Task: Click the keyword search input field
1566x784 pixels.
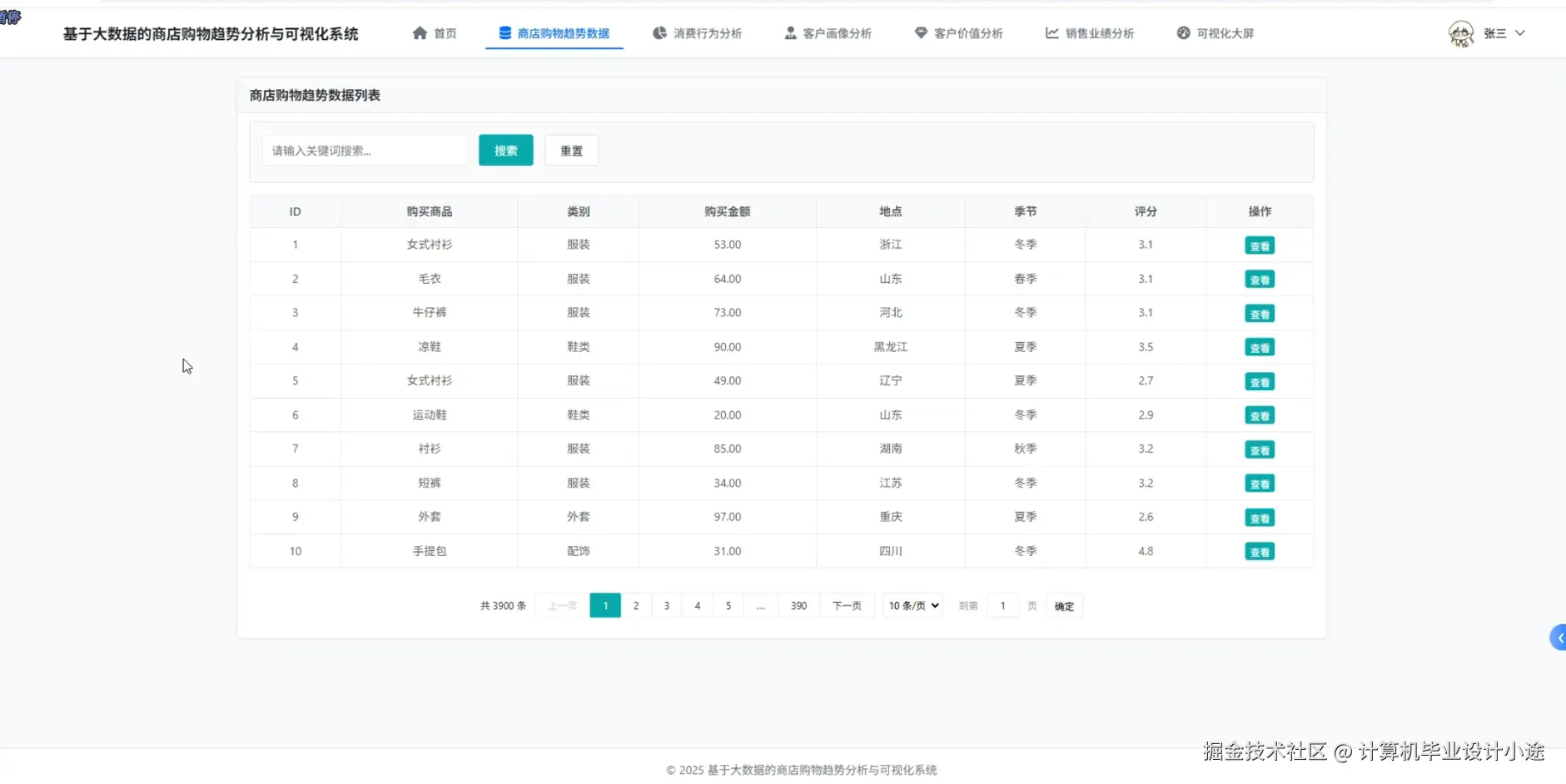Action: [x=364, y=150]
